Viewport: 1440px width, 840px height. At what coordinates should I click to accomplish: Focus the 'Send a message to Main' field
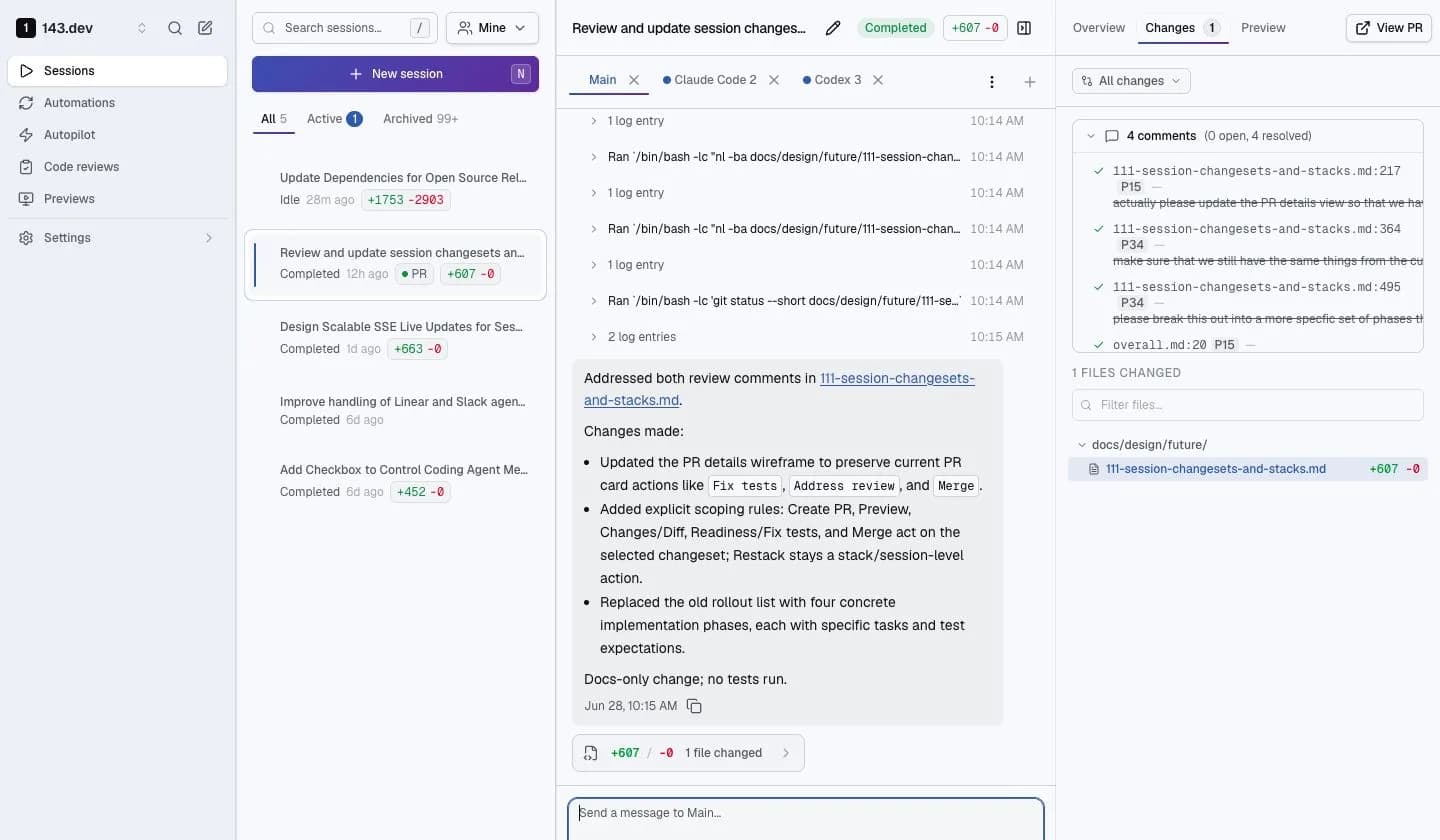point(806,818)
